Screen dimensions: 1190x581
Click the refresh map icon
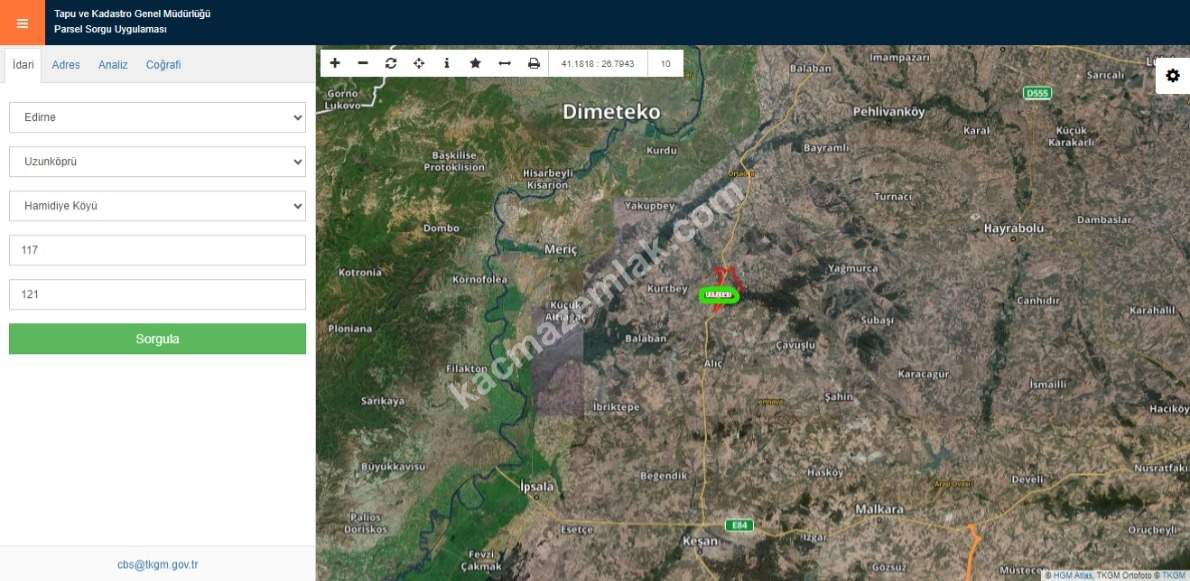click(391, 63)
